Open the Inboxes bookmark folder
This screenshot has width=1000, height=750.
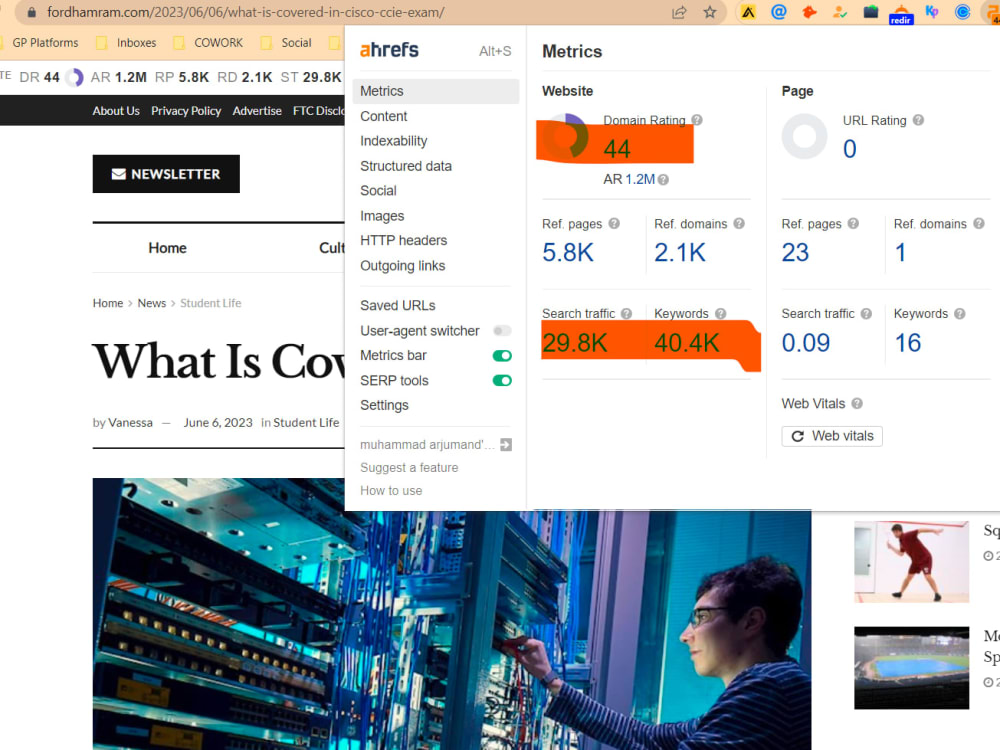click(x=126, y=43)
